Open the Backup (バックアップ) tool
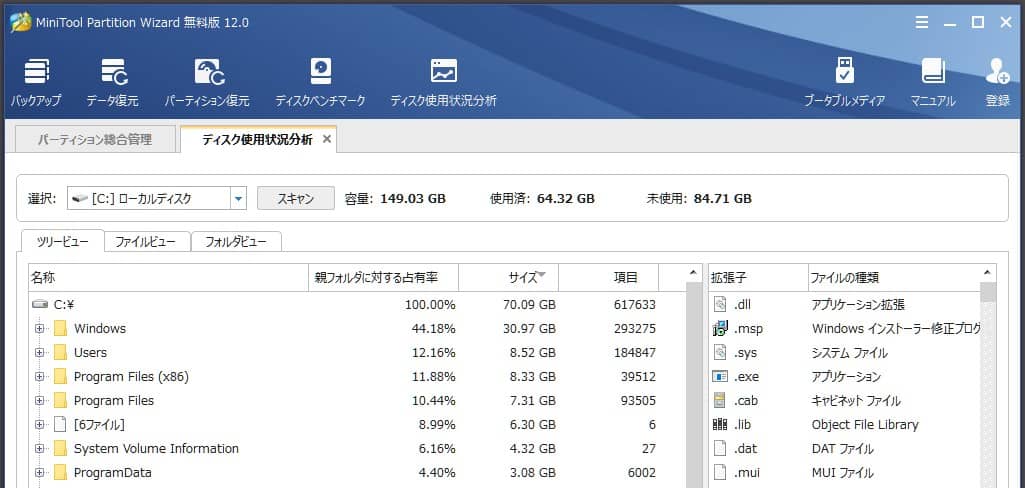Viewport: 1025px width, 488px height. [36, 83]
